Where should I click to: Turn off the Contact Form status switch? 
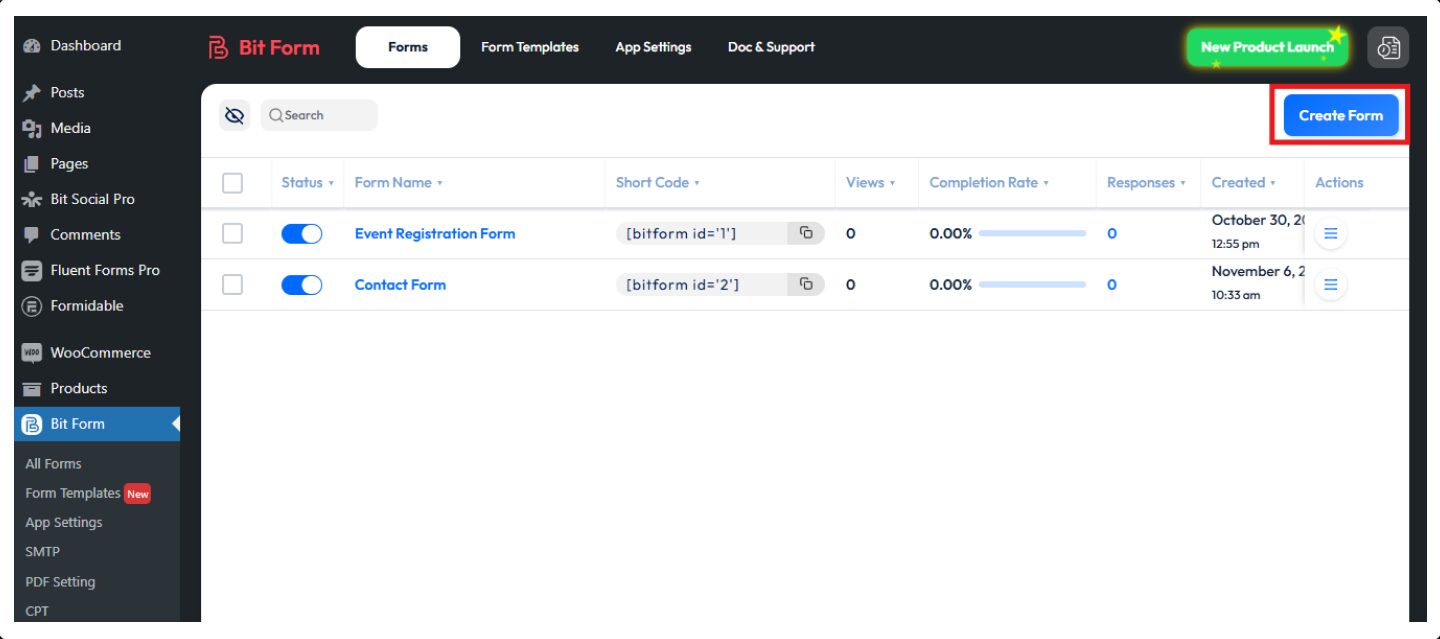click(301, 284)
